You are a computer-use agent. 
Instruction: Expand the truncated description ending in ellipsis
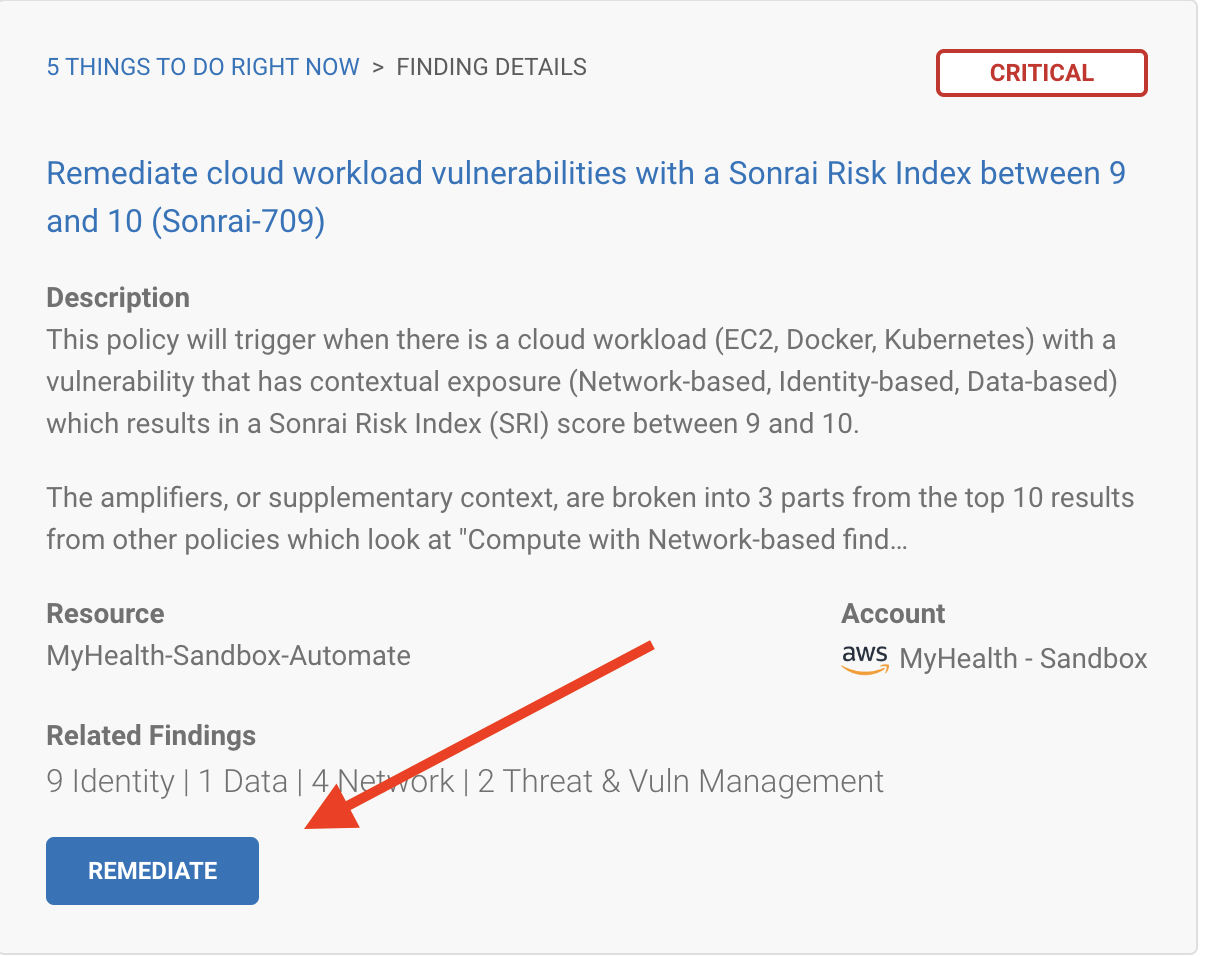click(590, 519)
